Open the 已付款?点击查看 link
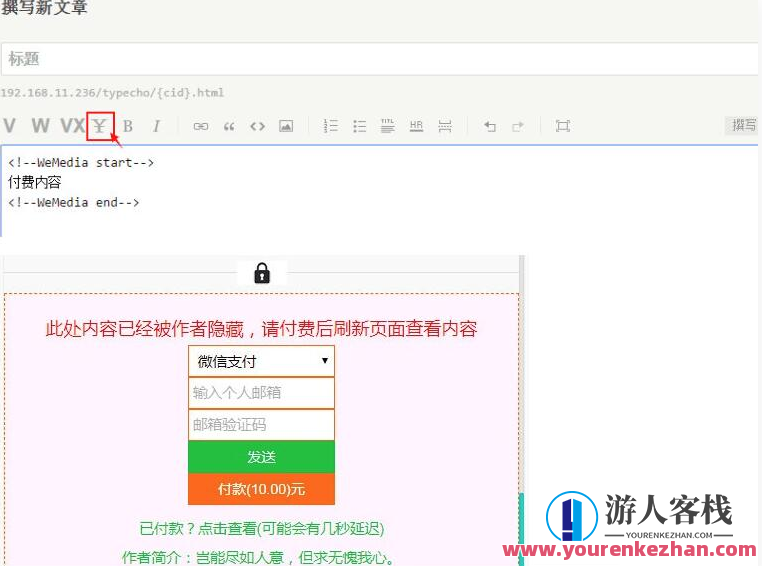Viewport: 762px width, 566px height. pos(261,528)
